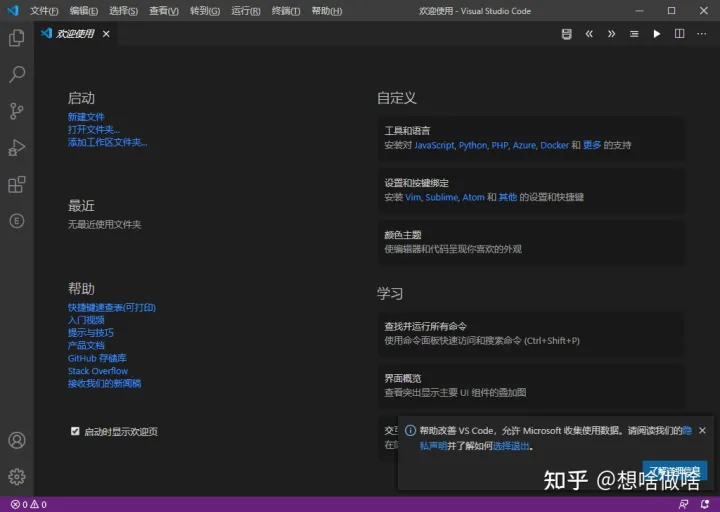
Task: Open the Run and Debug view
Action: tap(16, 148)
